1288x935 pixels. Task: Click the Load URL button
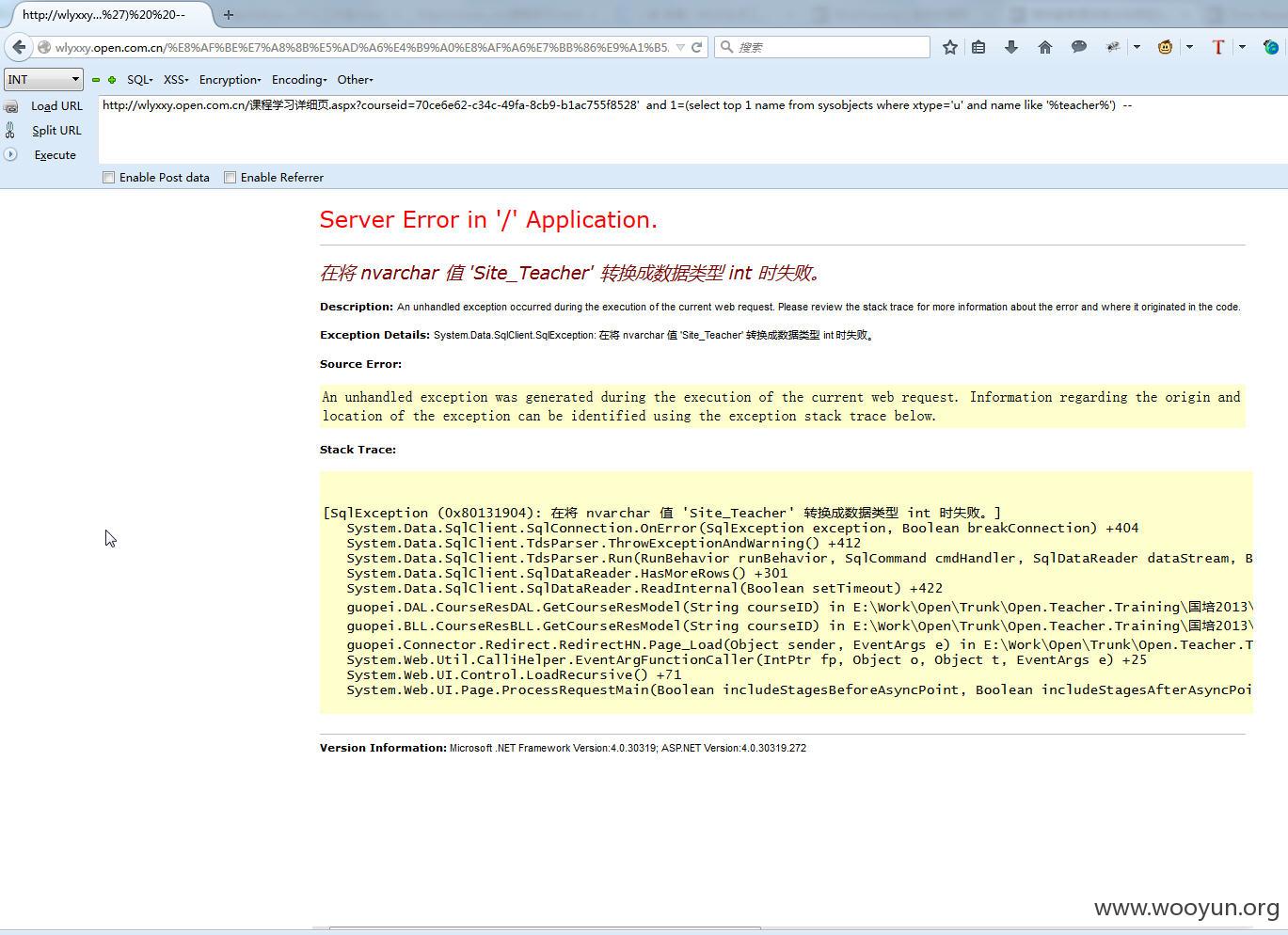(56, 106)
